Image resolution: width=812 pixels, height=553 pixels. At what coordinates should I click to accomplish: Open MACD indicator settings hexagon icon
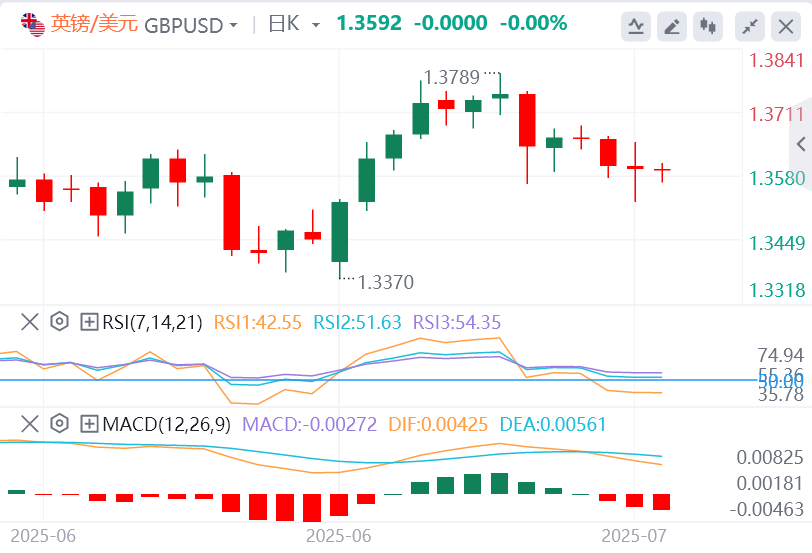[60, 424]
